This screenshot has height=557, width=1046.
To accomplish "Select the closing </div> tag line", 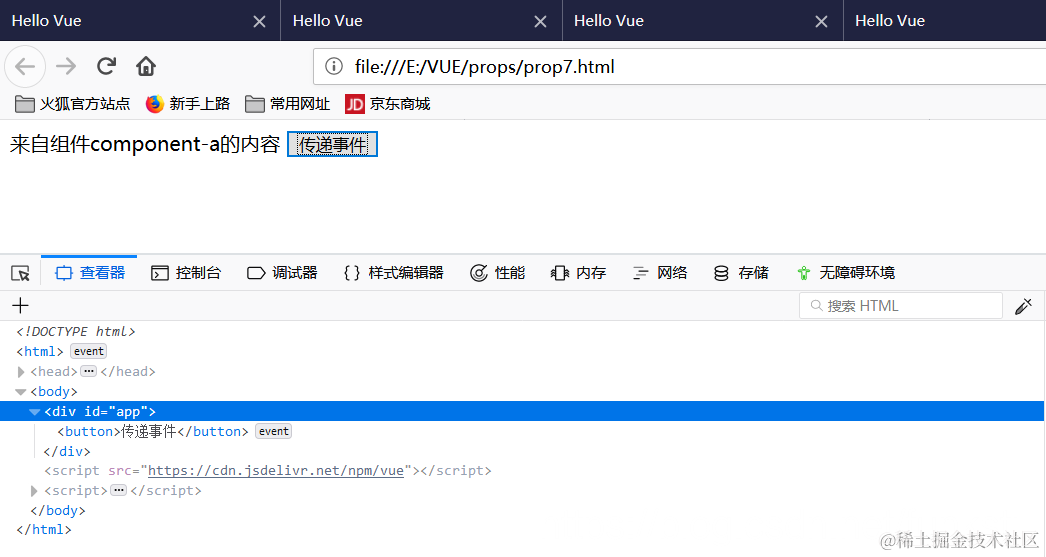I will pos(67,452).
